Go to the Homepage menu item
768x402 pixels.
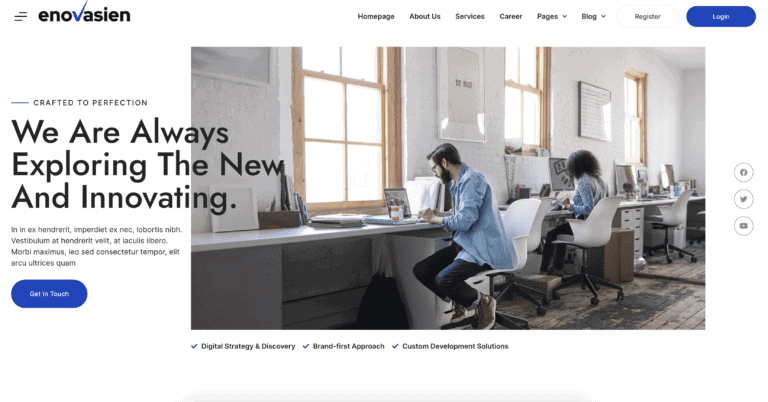click(x=376, y=16)
